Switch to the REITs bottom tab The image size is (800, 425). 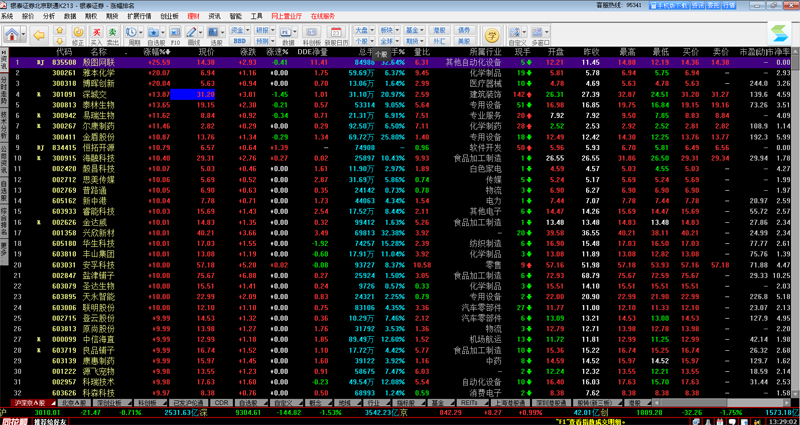467,403
